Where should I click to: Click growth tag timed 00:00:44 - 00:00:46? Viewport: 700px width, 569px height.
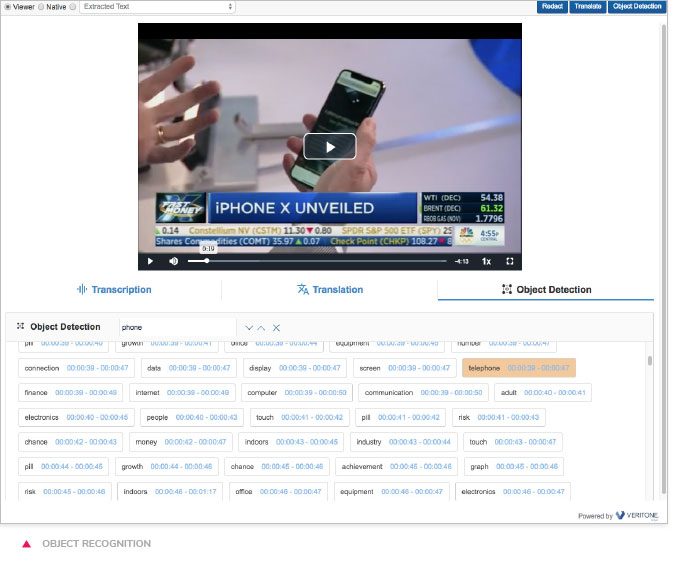[x=167, y=466]
